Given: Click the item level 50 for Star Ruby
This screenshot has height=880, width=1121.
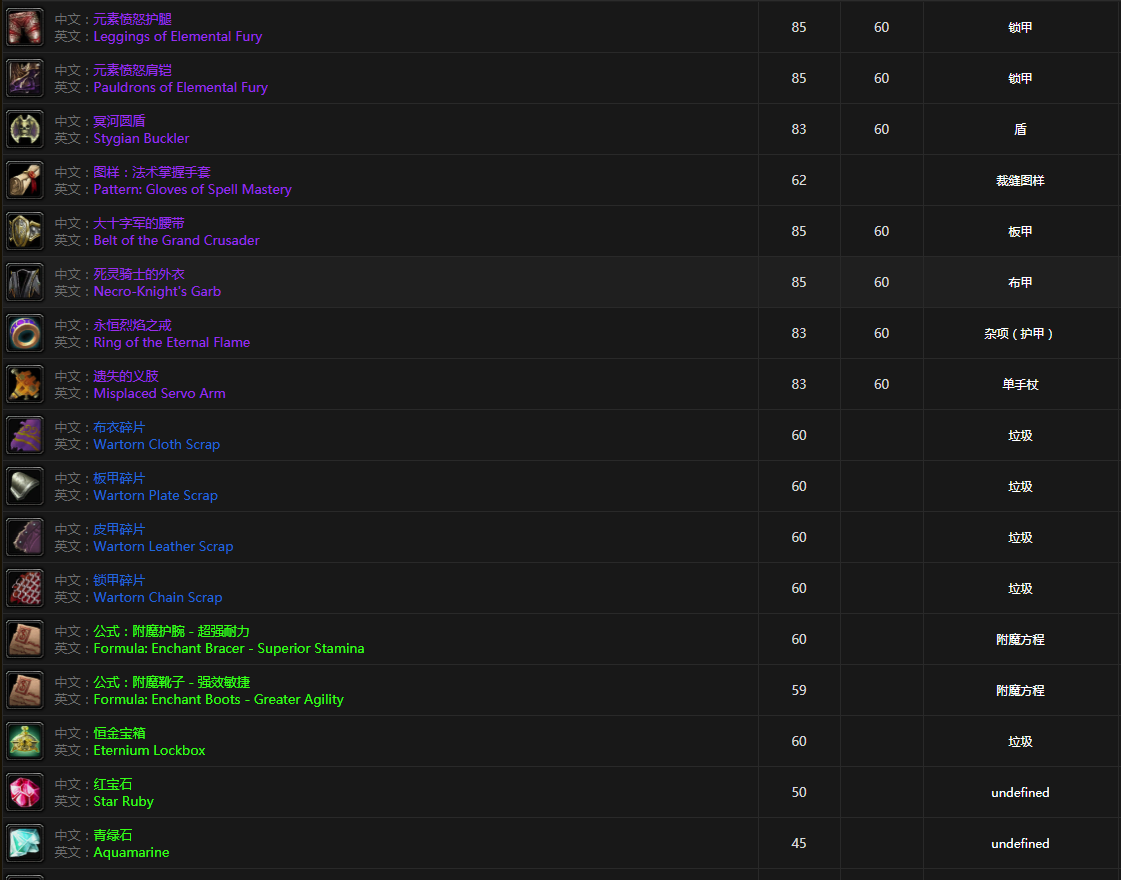Looking at the screenshot, I should pyautogui.click(x=799, y=792).
